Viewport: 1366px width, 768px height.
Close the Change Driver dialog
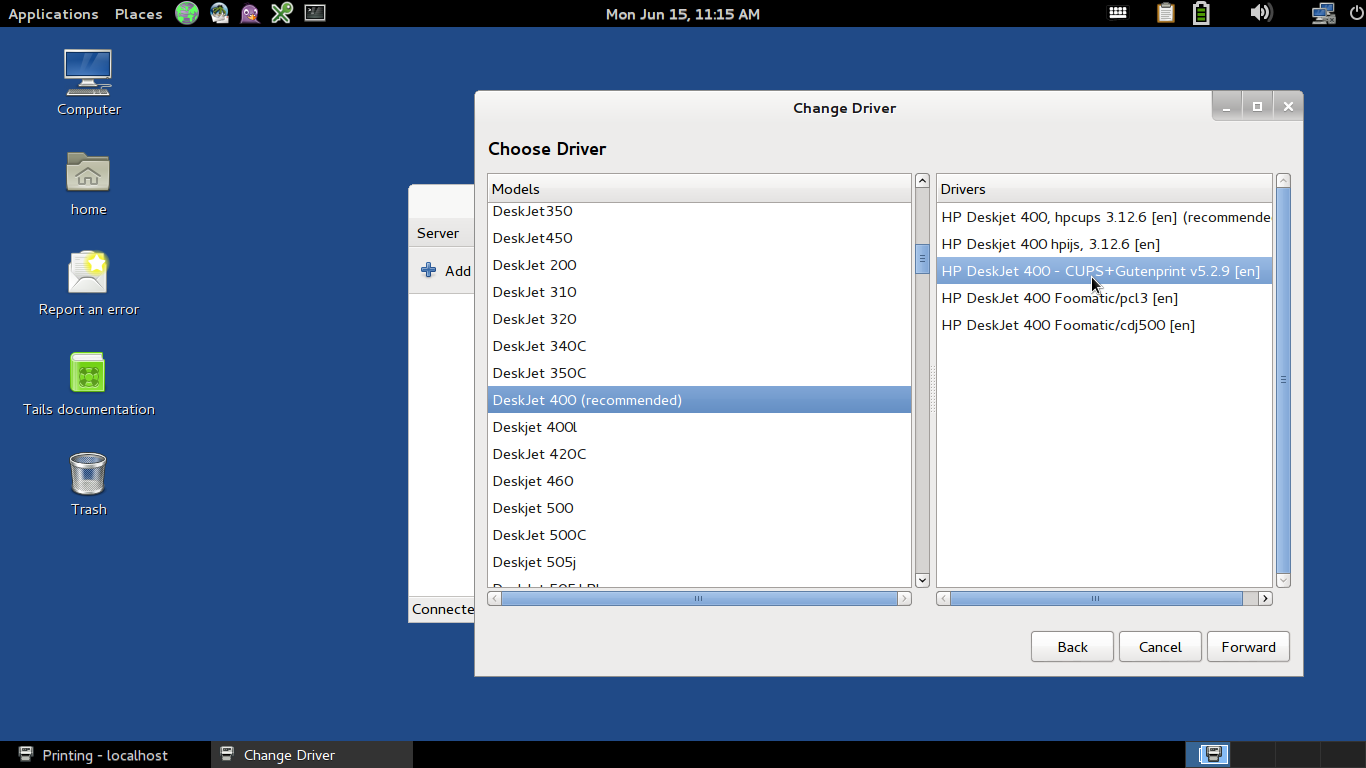pos(1288,106)
